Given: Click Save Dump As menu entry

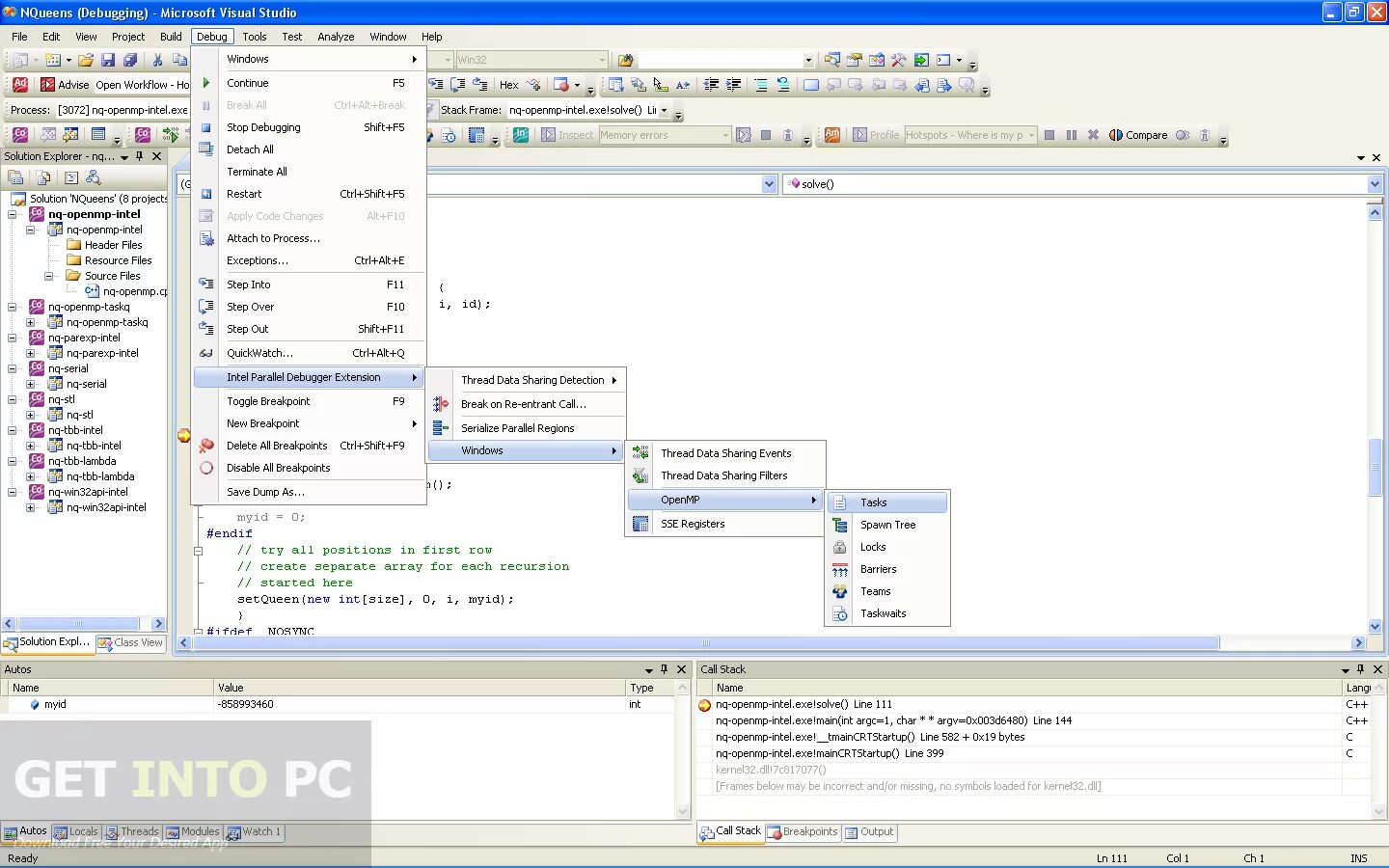Looking at the screenshot, I should (x=309, y=492).
